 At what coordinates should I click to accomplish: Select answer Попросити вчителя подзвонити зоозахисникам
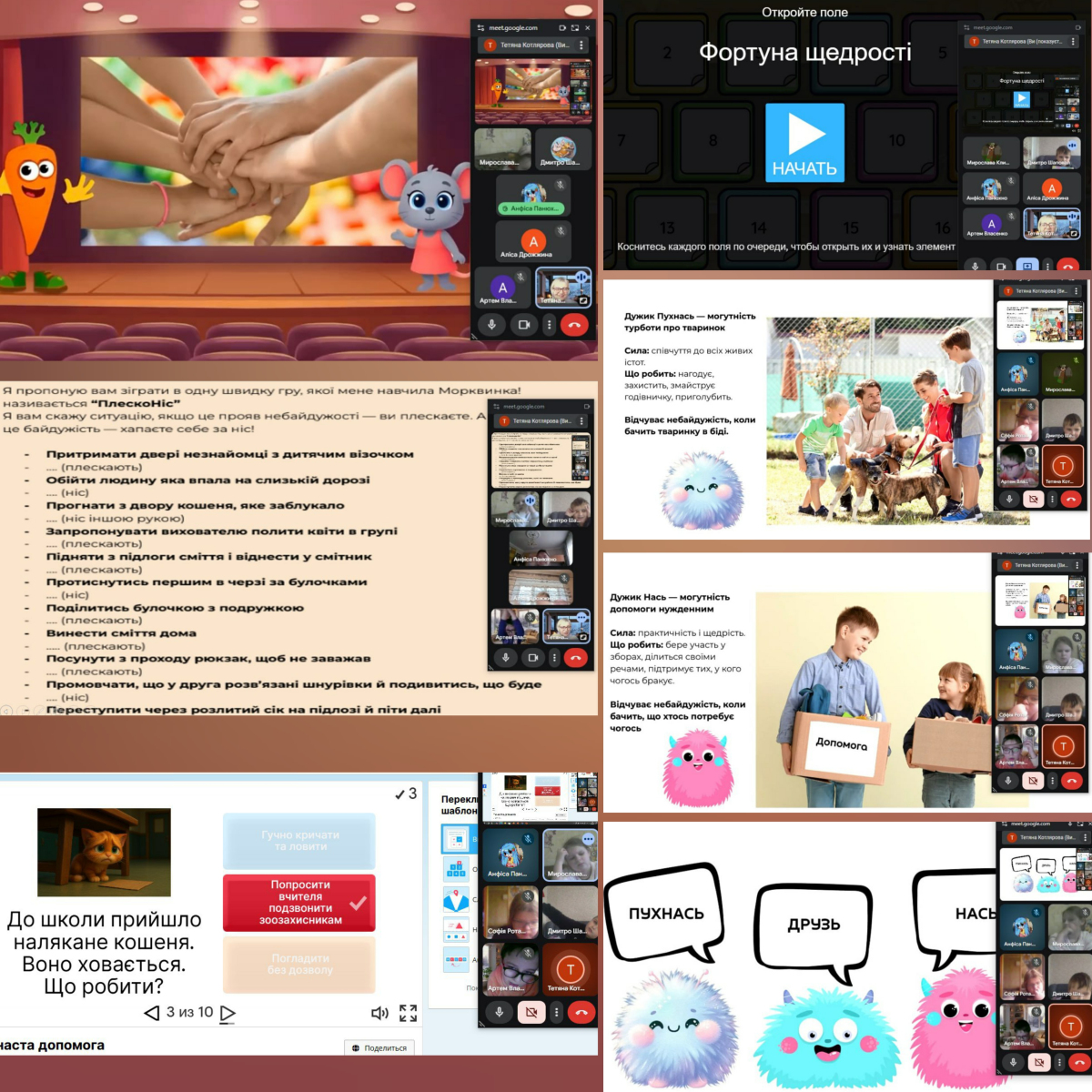[x=298, y=902]
